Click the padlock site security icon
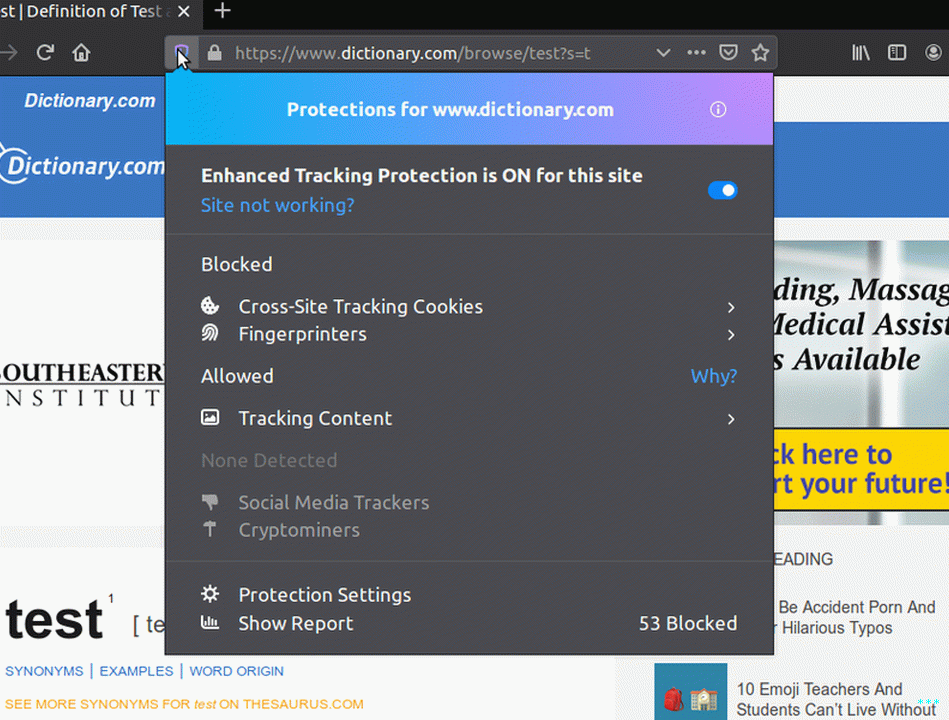 click(x=214, y=53)
